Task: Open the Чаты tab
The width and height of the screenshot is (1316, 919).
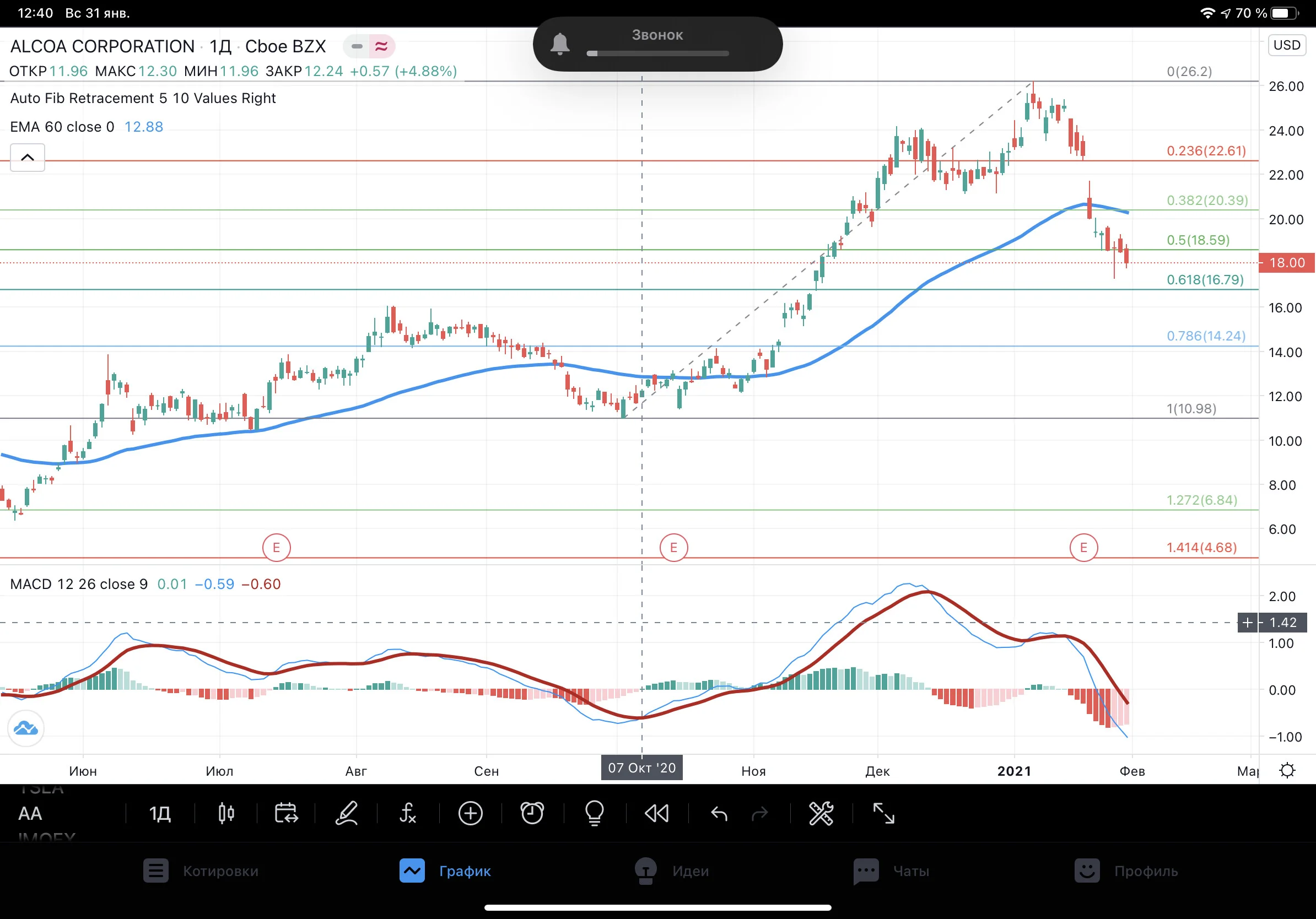Action: [891, 871]
